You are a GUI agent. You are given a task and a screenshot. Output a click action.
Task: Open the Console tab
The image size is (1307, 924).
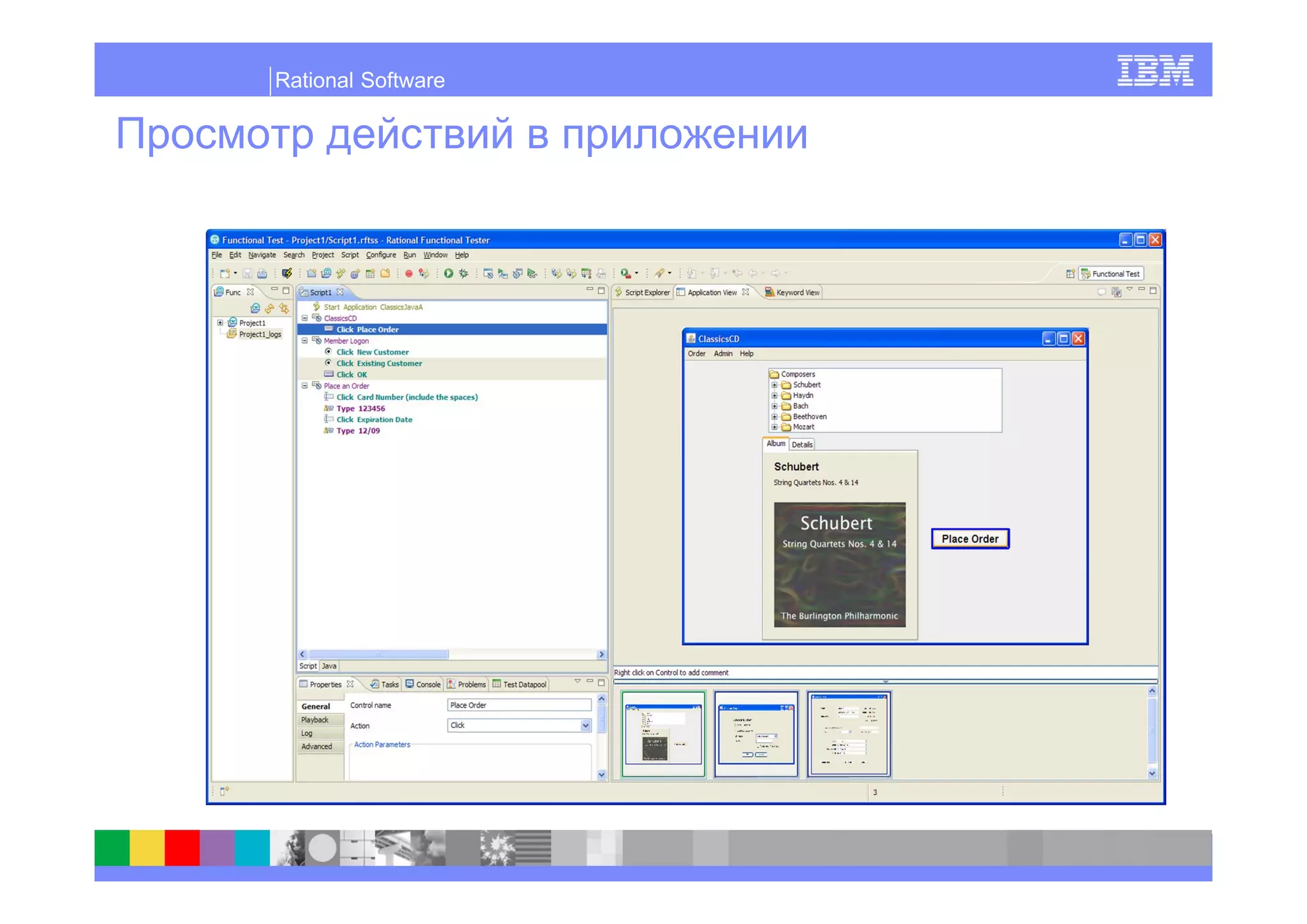tap(423, 684)
